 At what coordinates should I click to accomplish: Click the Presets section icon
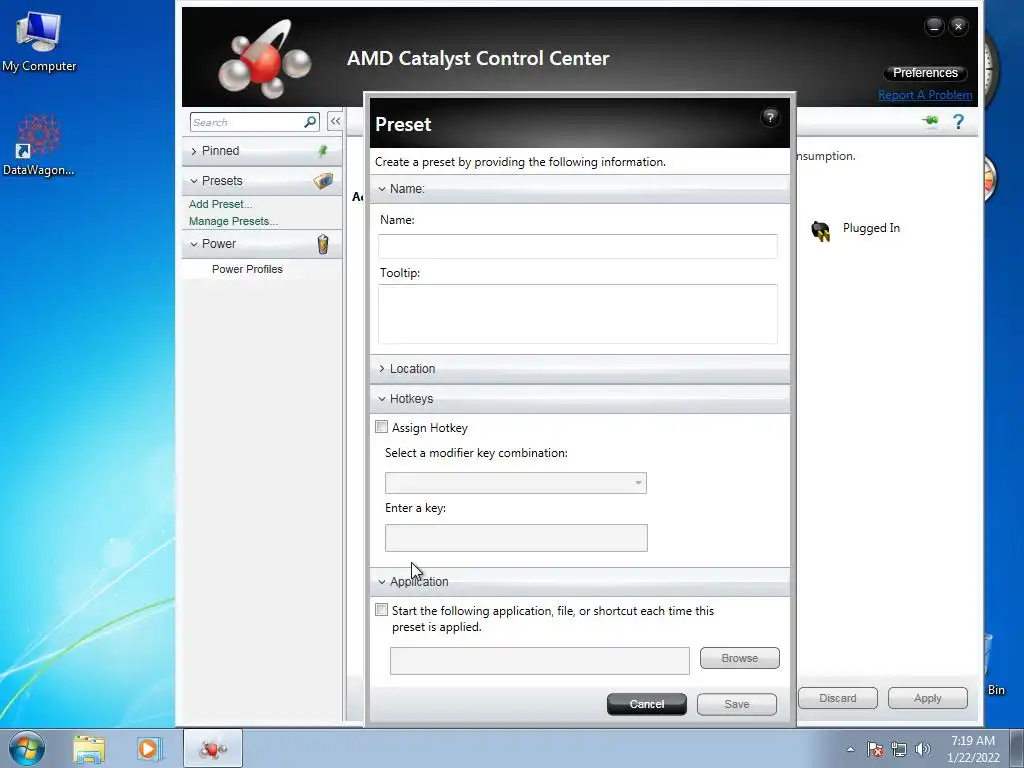pos(323,181)
